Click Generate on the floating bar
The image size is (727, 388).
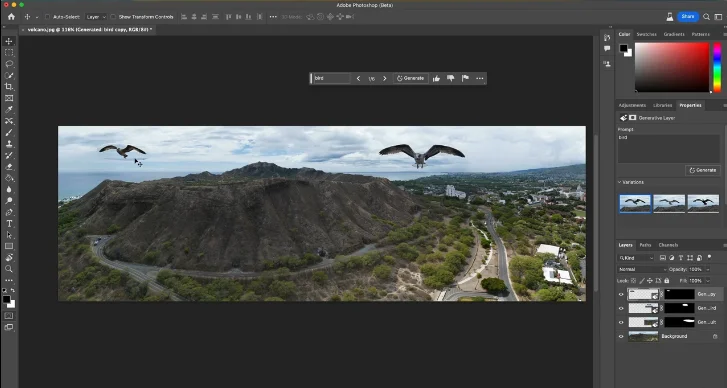point(410,78)
